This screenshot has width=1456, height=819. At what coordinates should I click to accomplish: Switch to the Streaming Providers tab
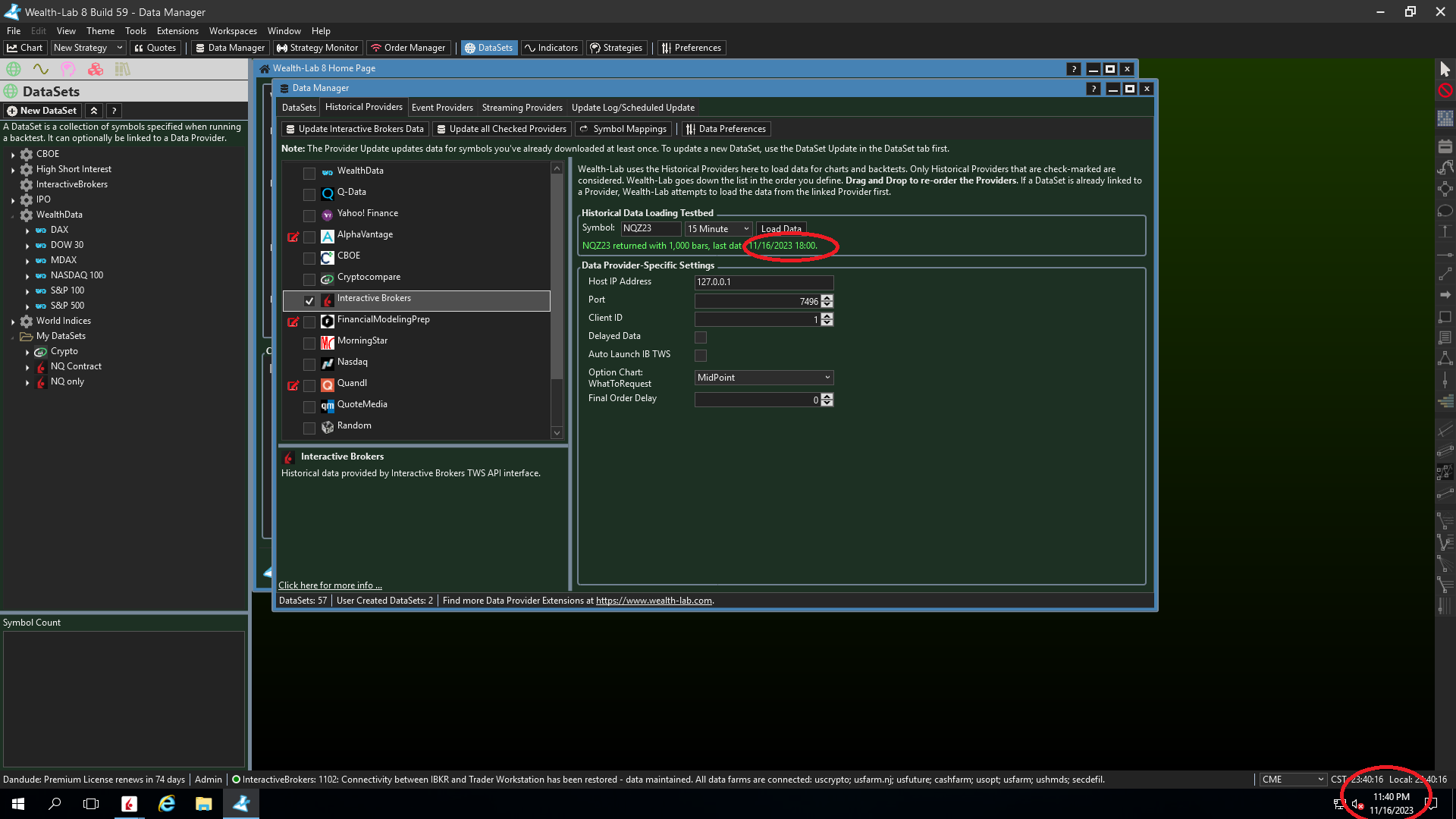[522, 108]
